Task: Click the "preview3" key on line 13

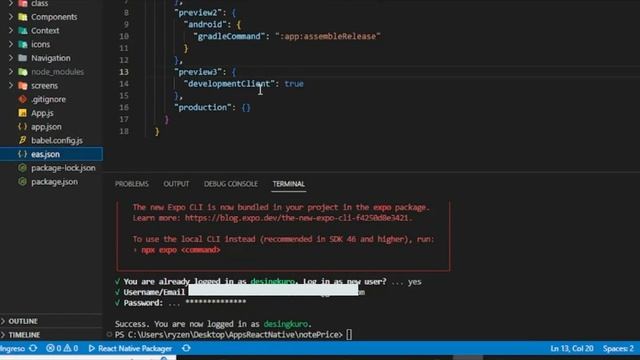Action: pos(198,72)
